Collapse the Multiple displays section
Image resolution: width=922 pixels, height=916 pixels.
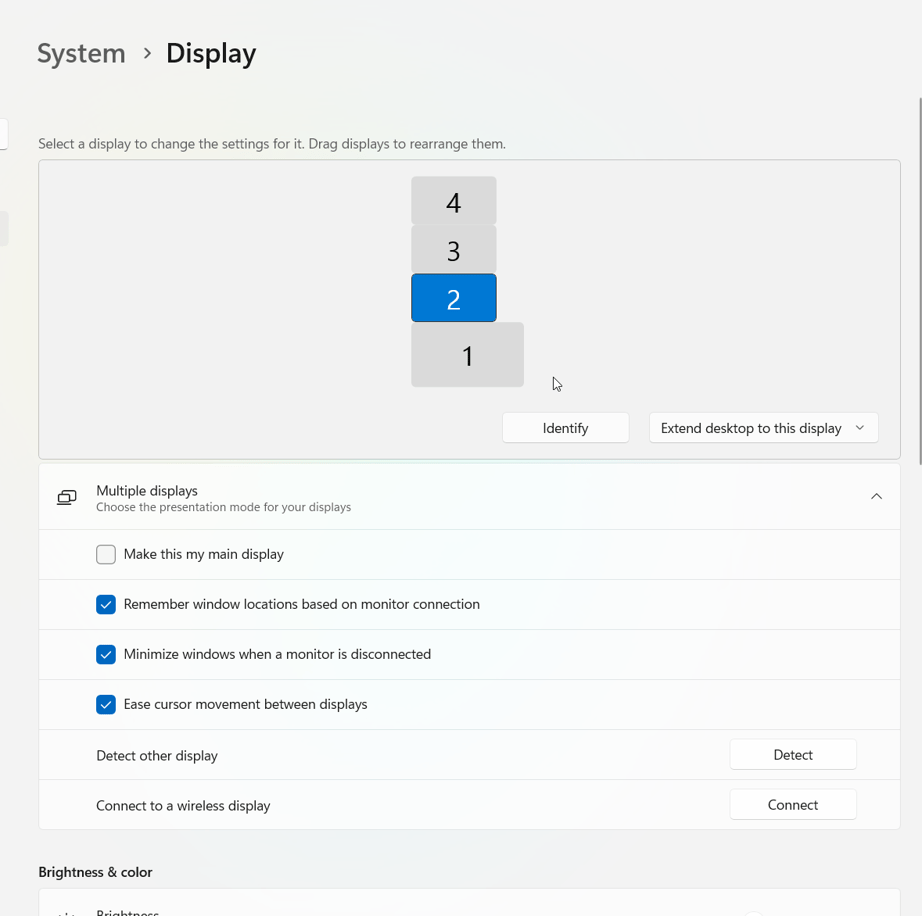(x=876, y=496)
